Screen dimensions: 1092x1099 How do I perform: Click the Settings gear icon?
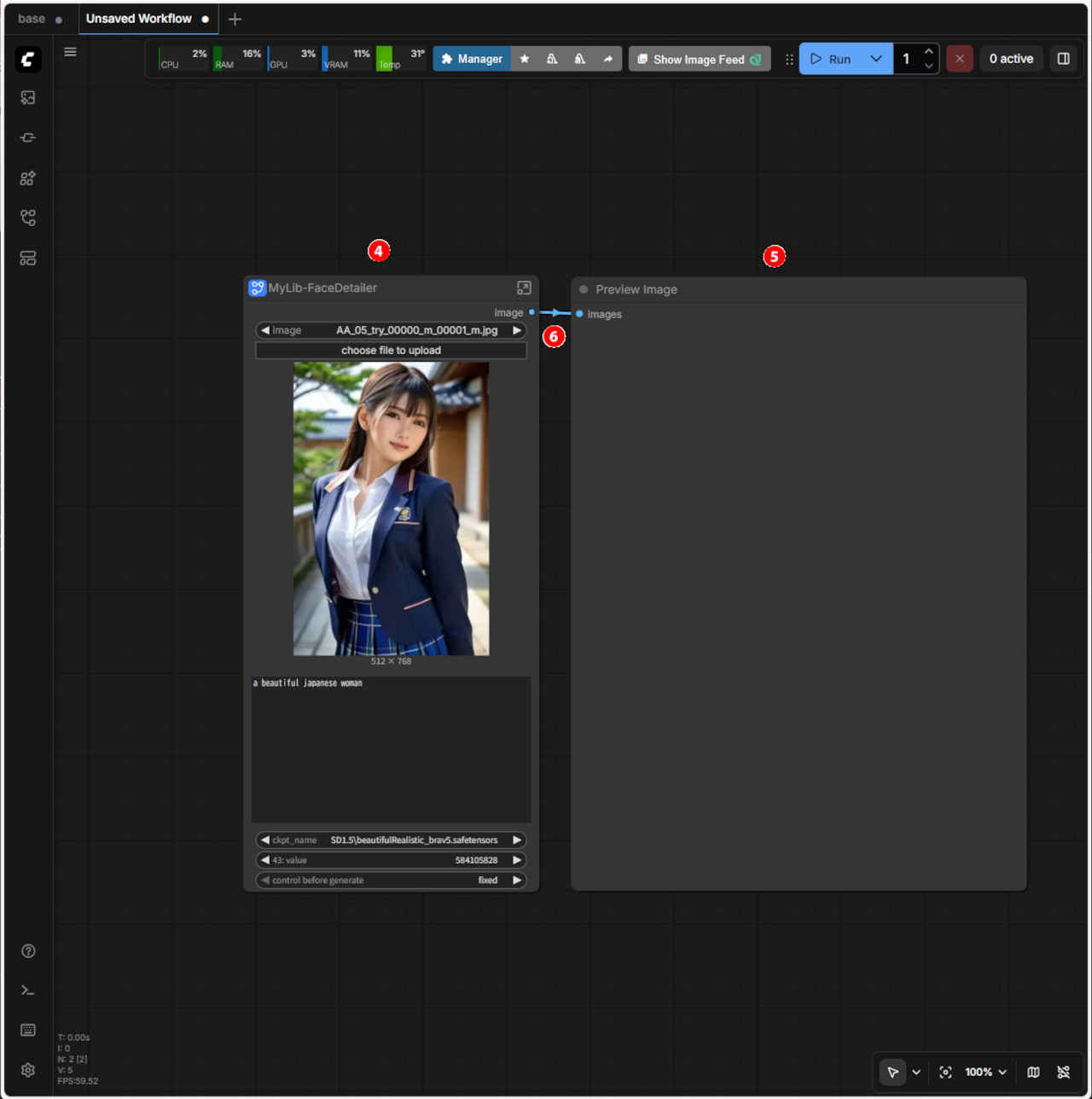(28, 1070)
